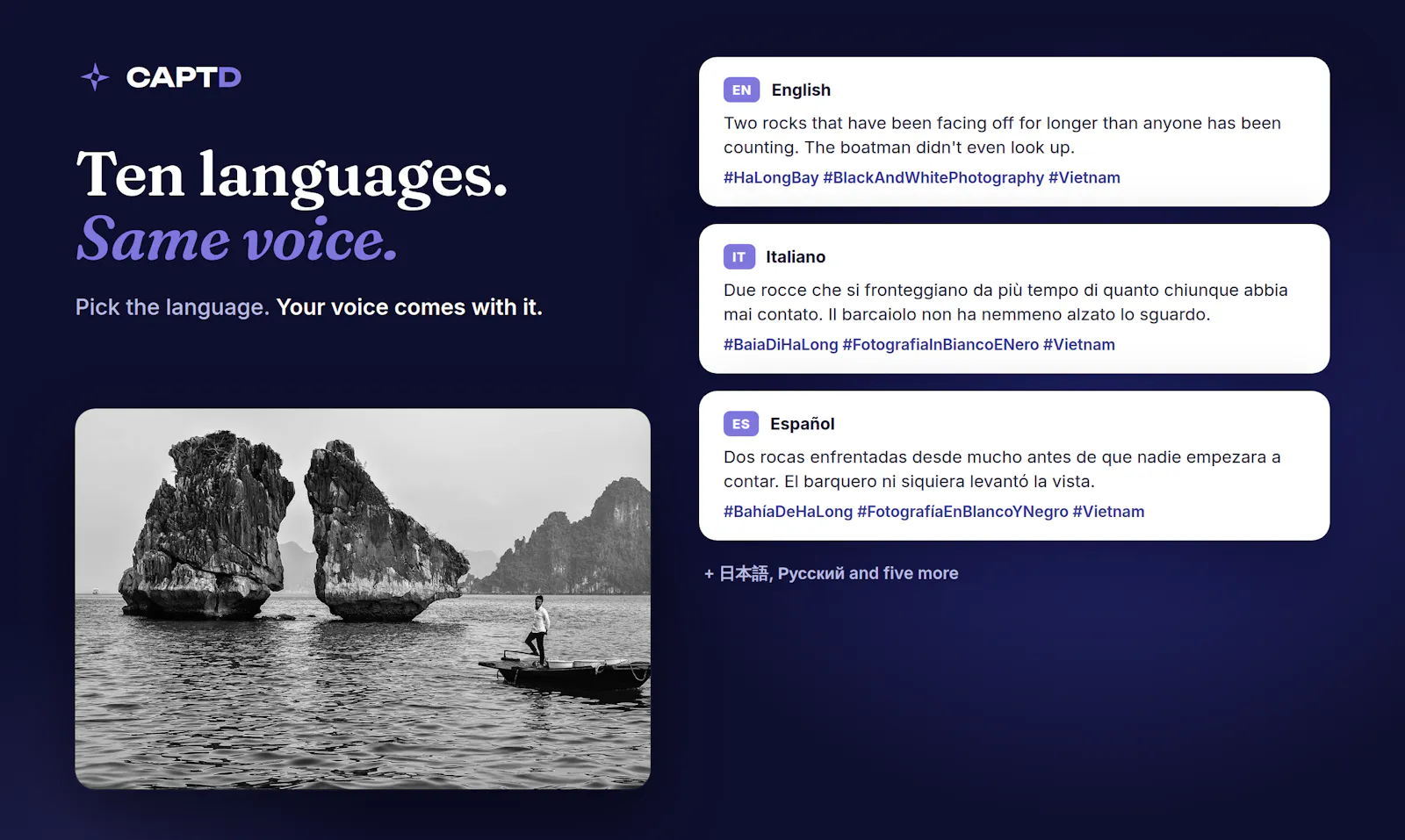Click the "Same voice." italic headline

coord(237,240)
